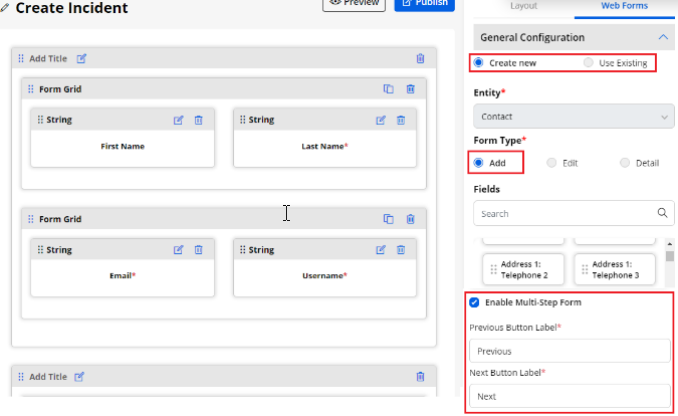678x416 pixels.
Task: Delete the second Form Grid
Action: point(410,219)
